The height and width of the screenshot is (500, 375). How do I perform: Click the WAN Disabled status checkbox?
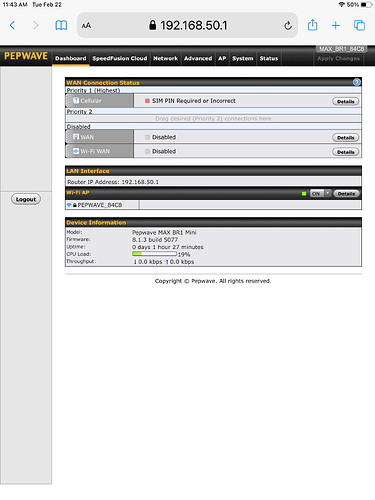point(147,137)
